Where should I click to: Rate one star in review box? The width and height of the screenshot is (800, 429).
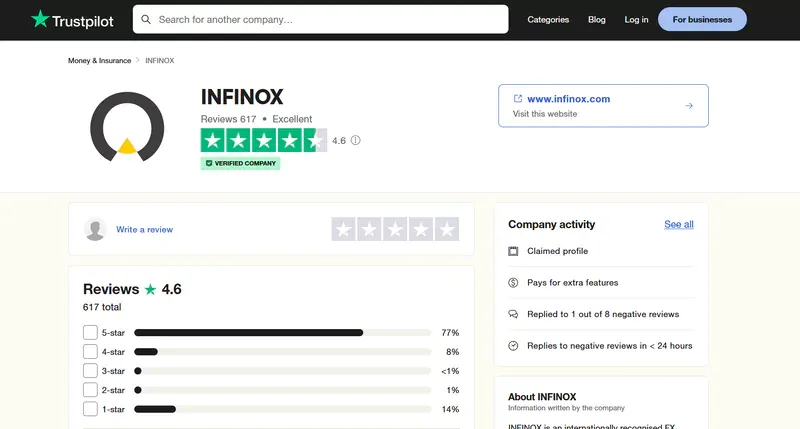coord(344,229)
